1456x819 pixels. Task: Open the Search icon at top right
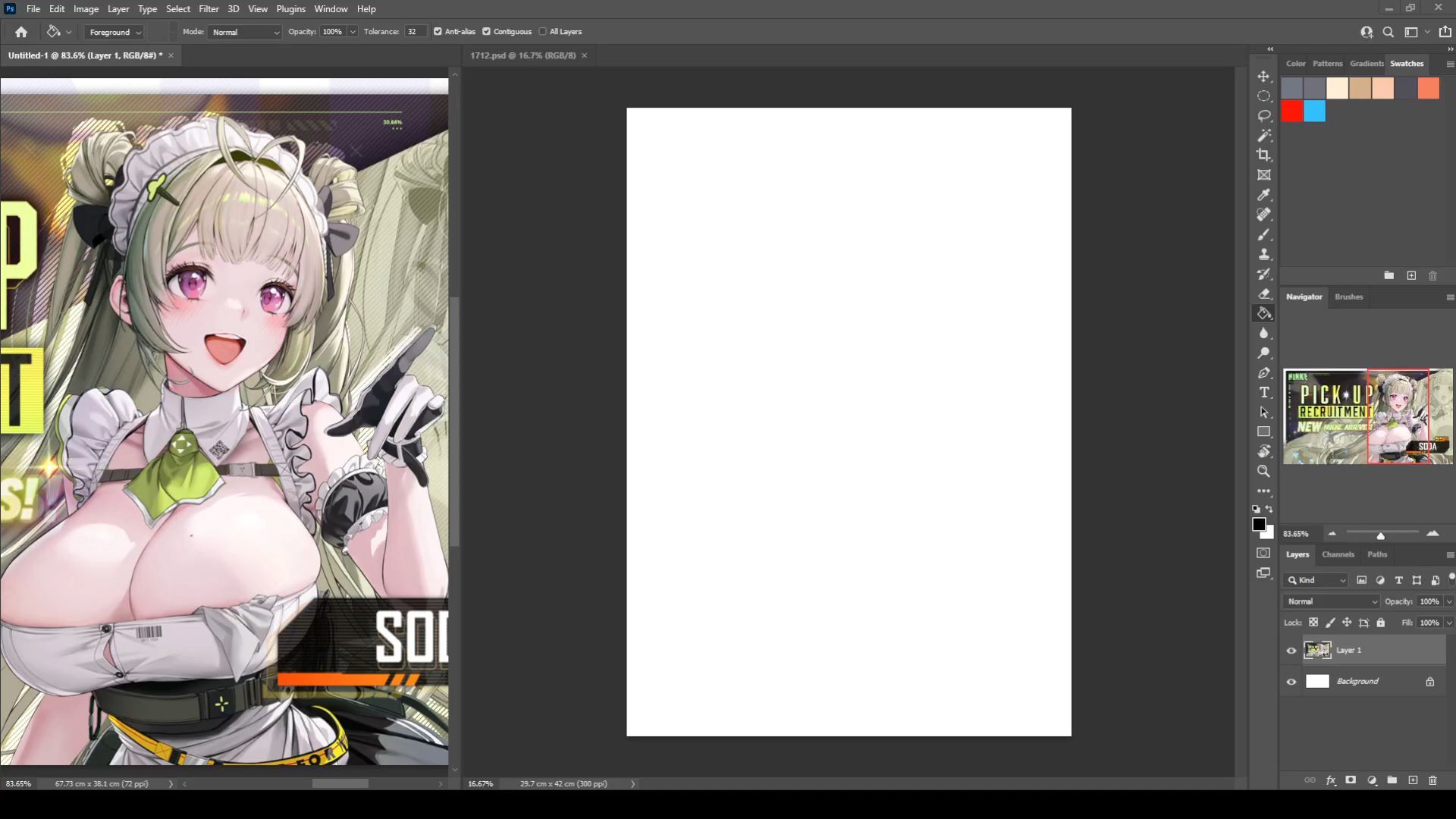coord(1388,32)
